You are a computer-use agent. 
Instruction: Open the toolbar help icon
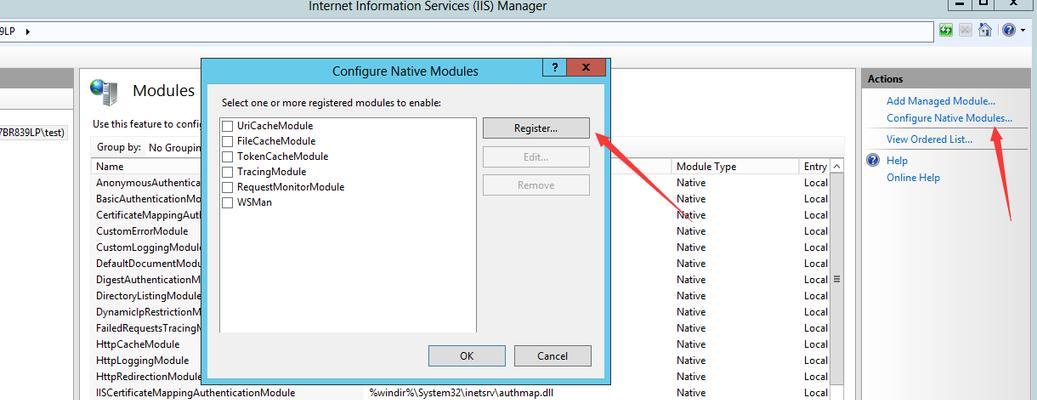(x=1008, y=30)
